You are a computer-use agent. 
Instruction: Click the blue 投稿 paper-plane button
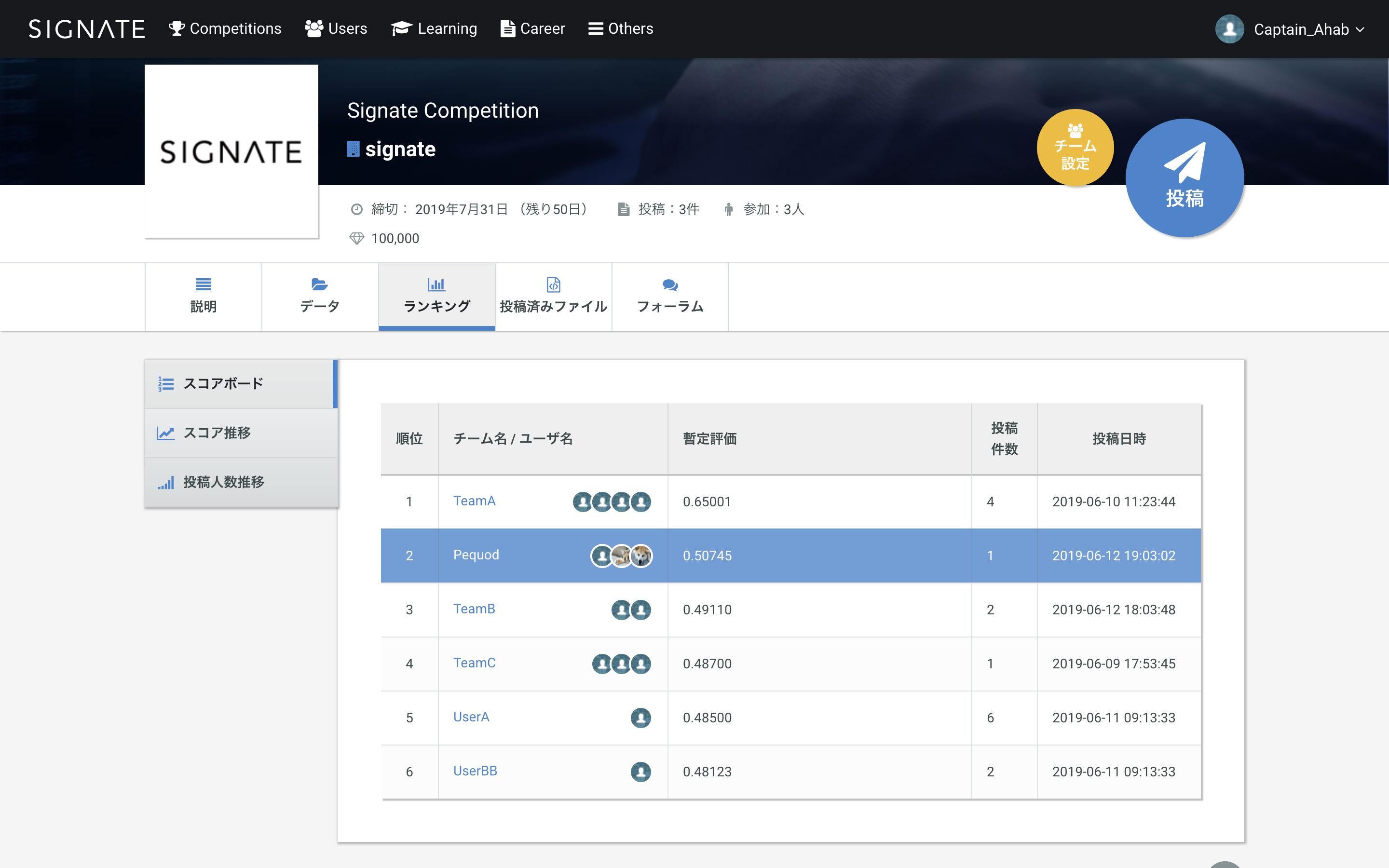[1184, 177]
